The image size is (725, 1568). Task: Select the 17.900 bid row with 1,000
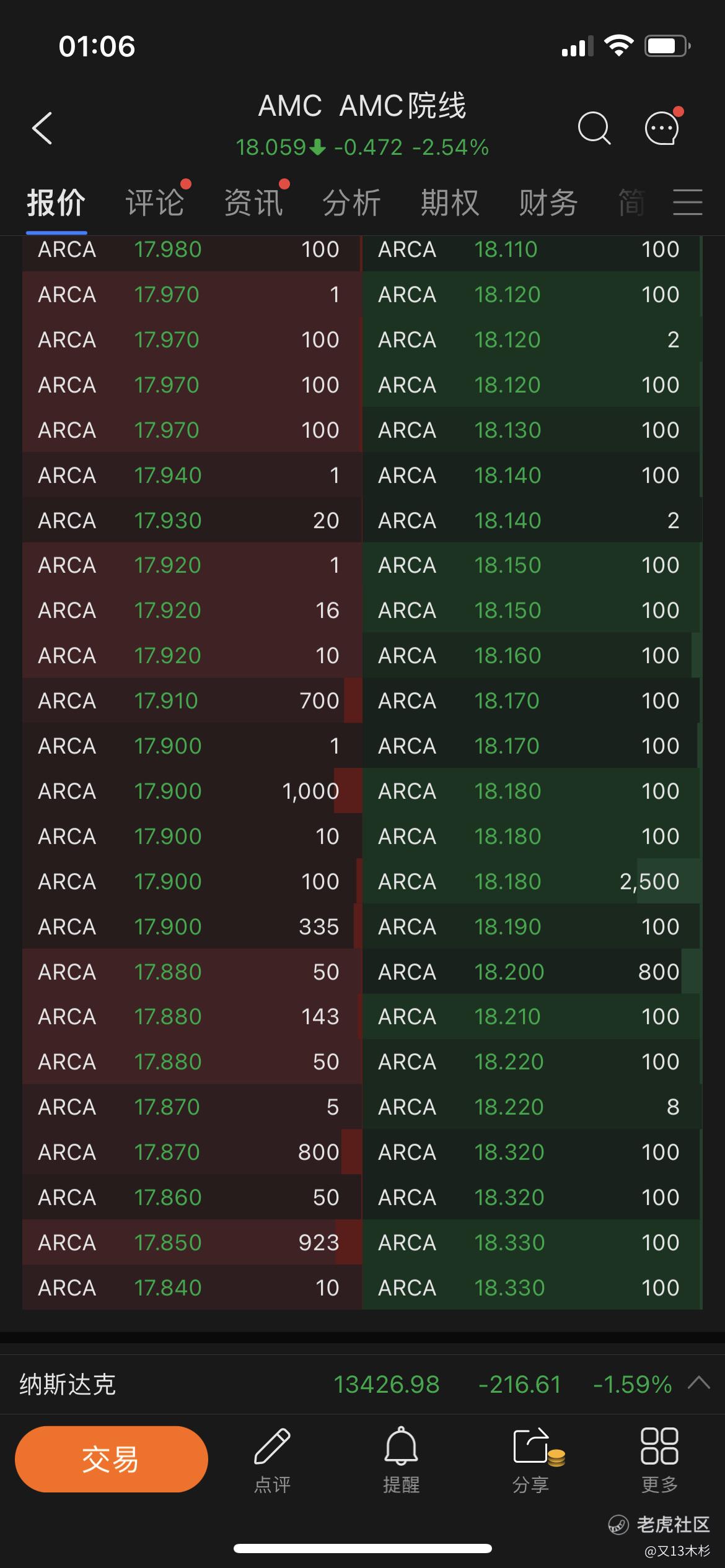pos(191,791)
